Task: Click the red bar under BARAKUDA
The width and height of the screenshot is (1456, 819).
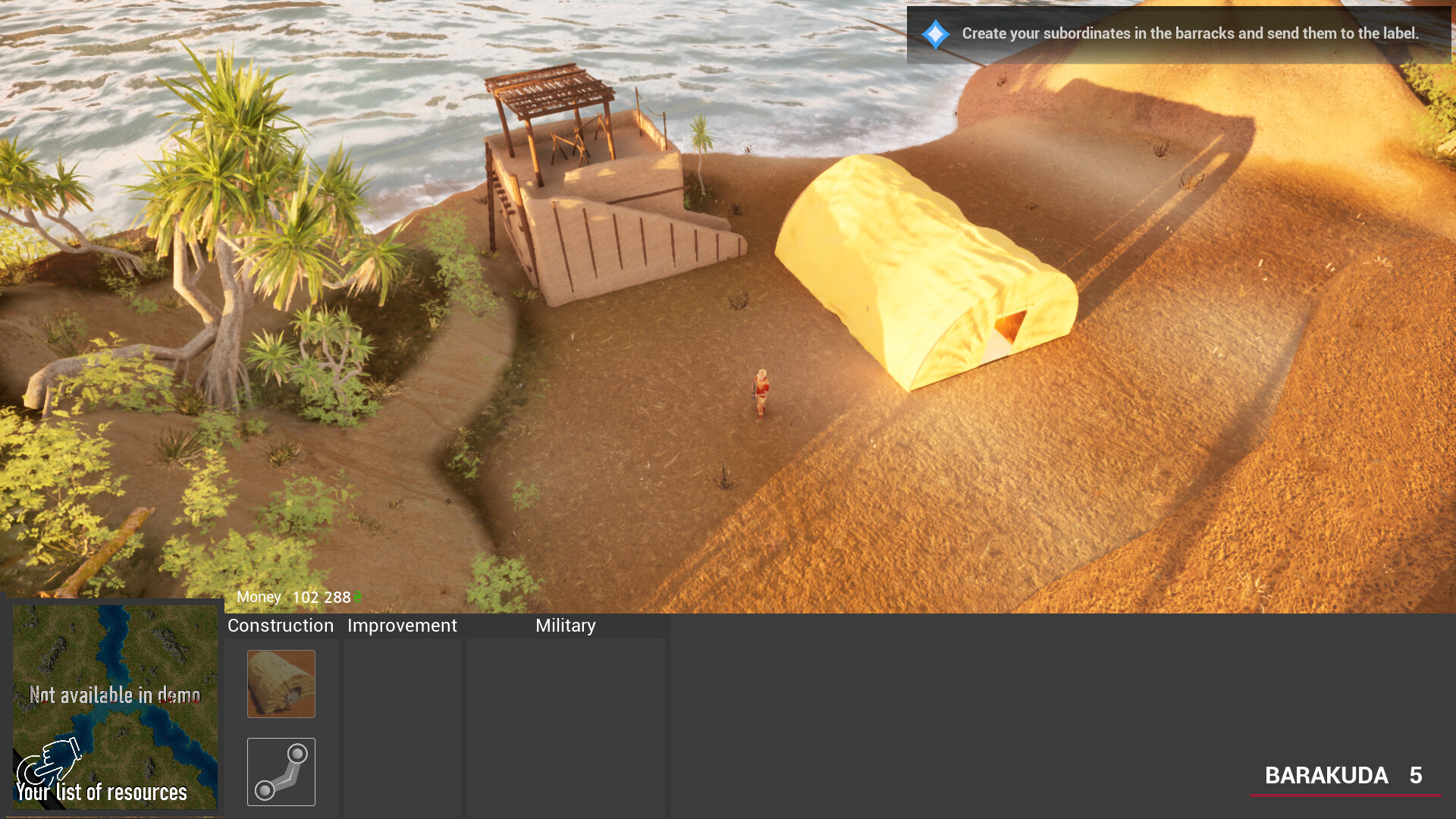Action: 1345,795
